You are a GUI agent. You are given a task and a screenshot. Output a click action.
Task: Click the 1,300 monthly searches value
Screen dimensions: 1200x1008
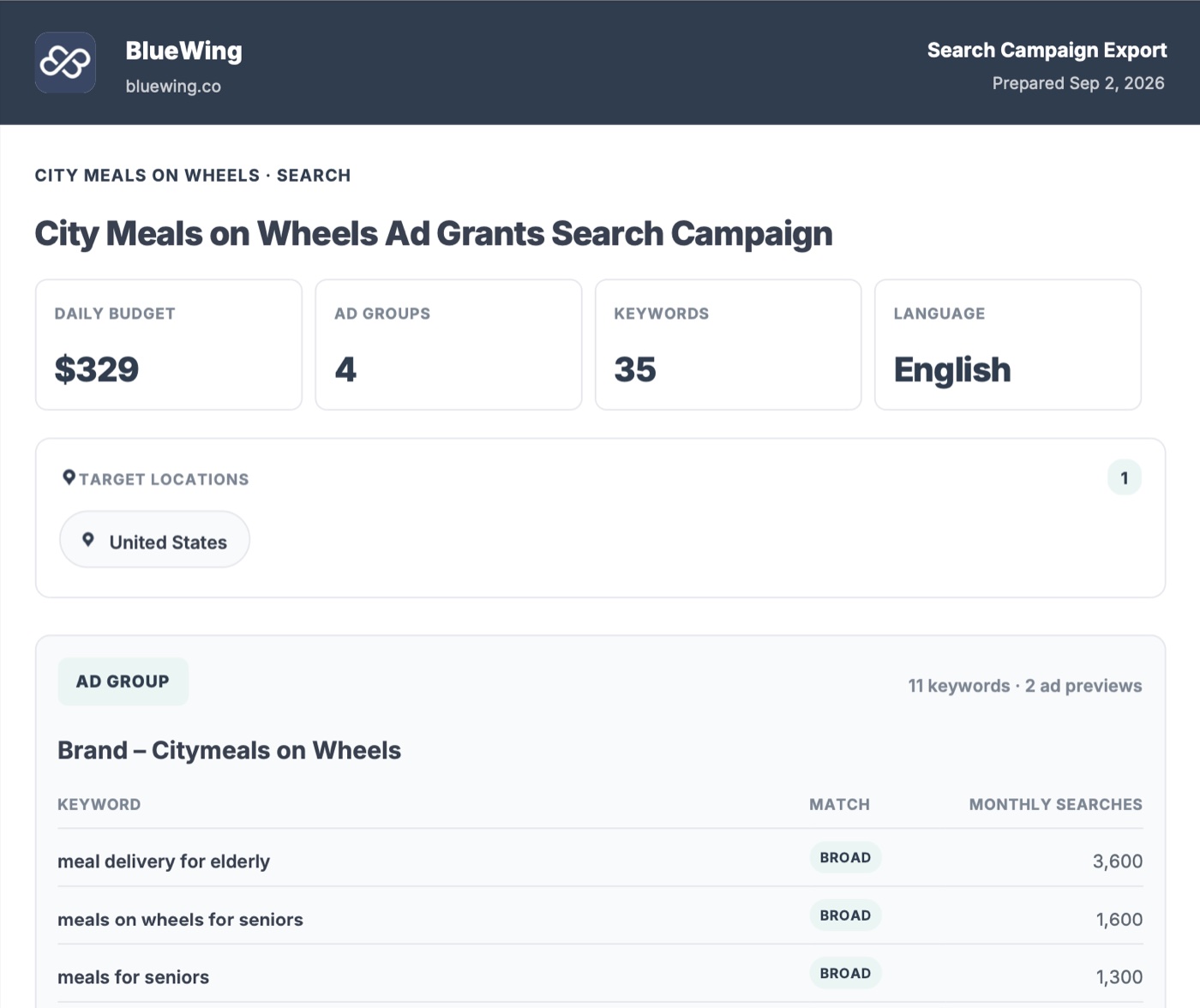1119,977
